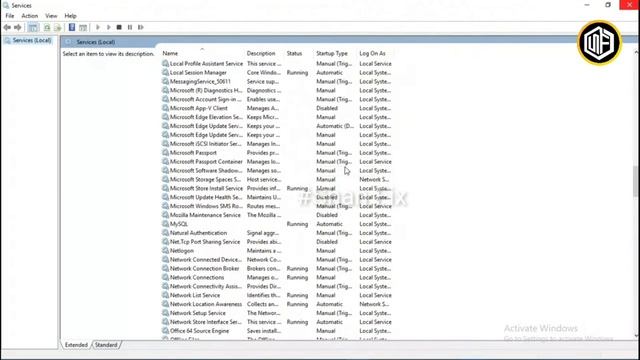This screenshot has width=640, height=360.
Task: Click the Pause Service toolbar icon
Action: [130, 27]
